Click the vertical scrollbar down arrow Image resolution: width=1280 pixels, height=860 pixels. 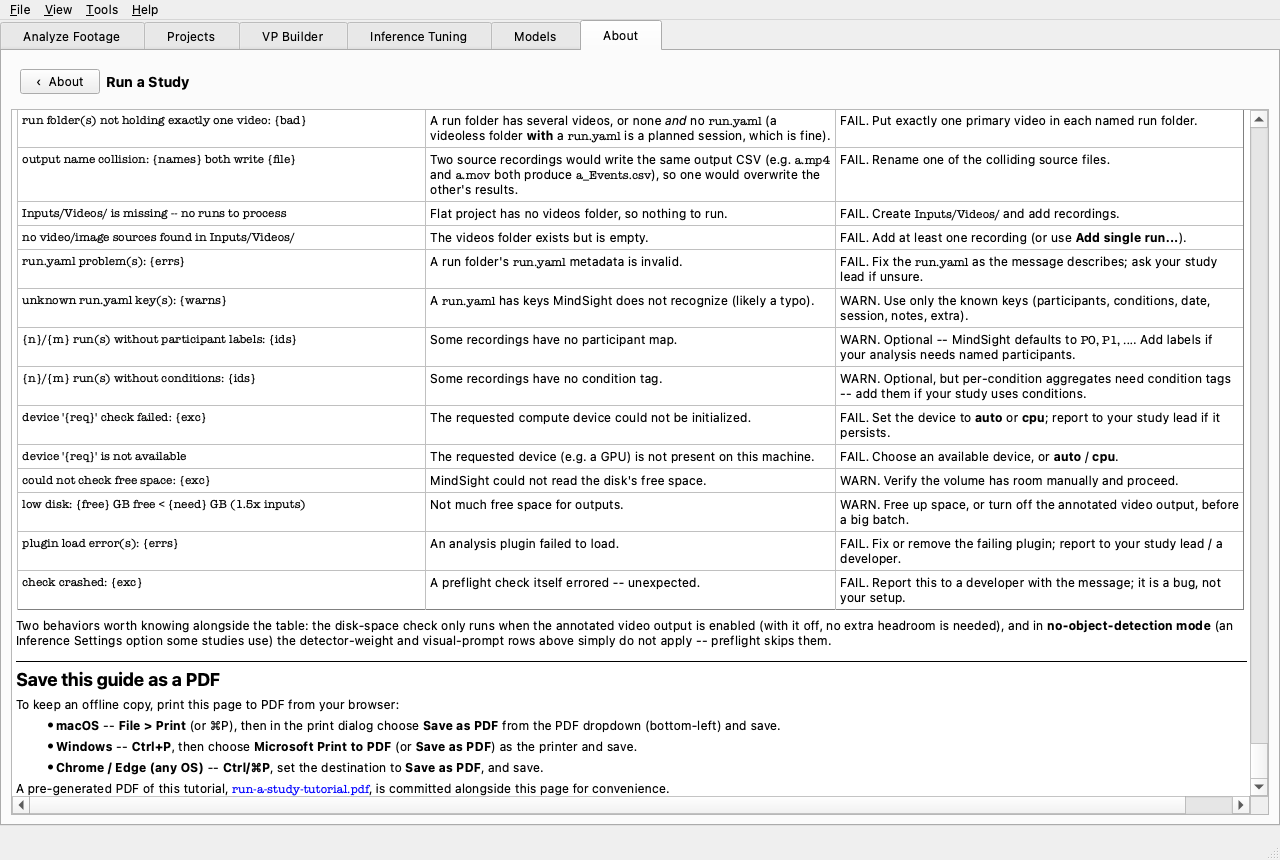pos(1259,787)
